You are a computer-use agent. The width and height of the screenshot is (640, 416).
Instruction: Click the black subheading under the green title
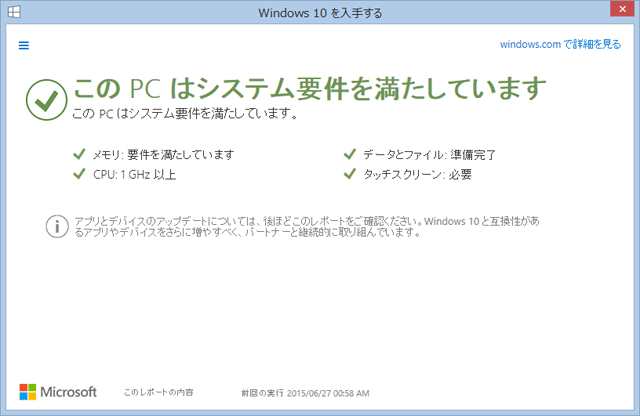pos(185,114)
